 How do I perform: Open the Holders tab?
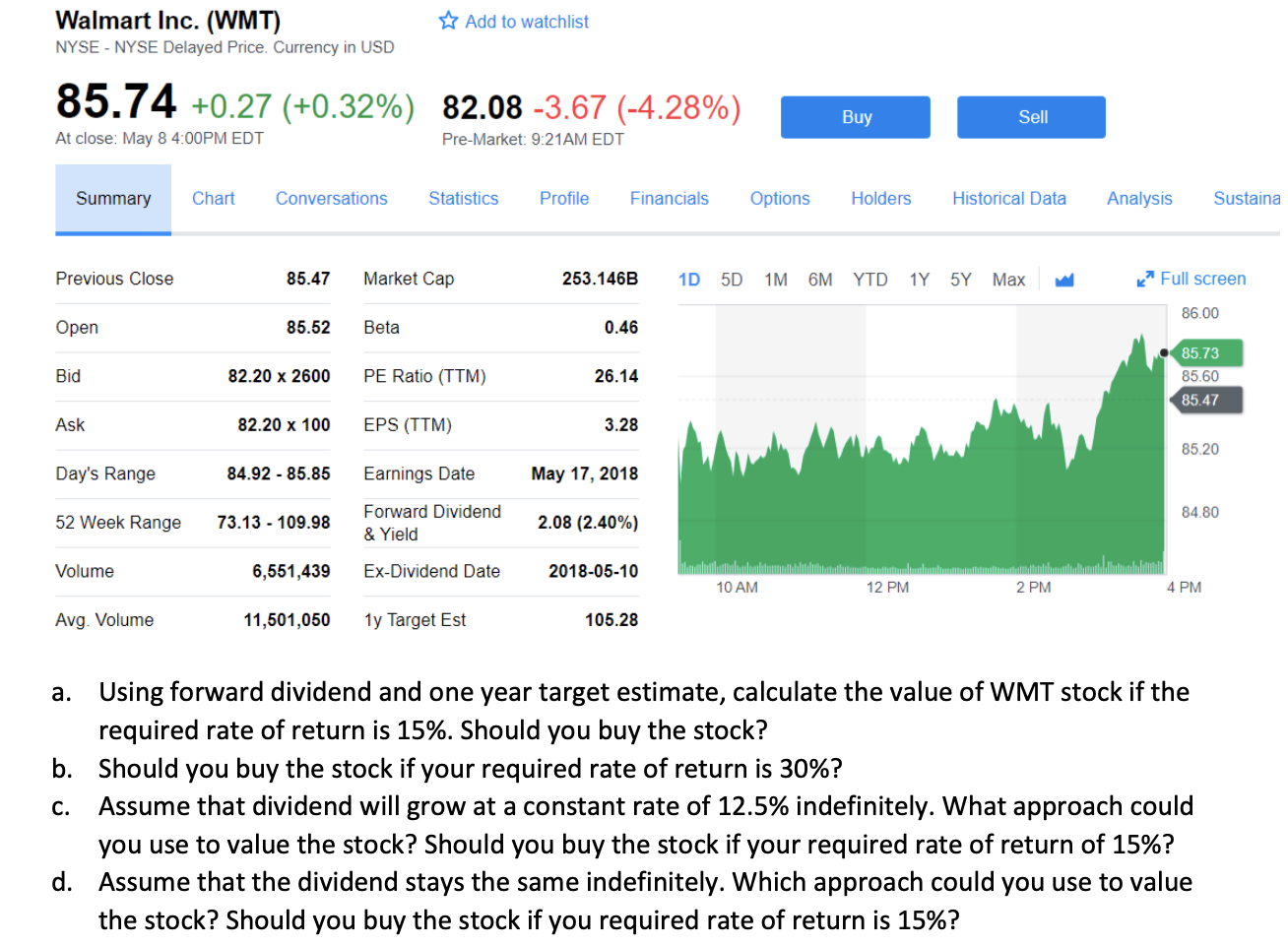[881, 199]
